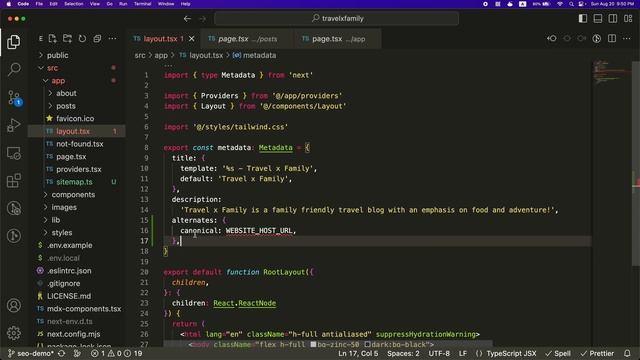The height and width of the screenshot is (360, 640).
Task: Go to line via Ln 17, Col 5
Action: click(x=358, y=353)
